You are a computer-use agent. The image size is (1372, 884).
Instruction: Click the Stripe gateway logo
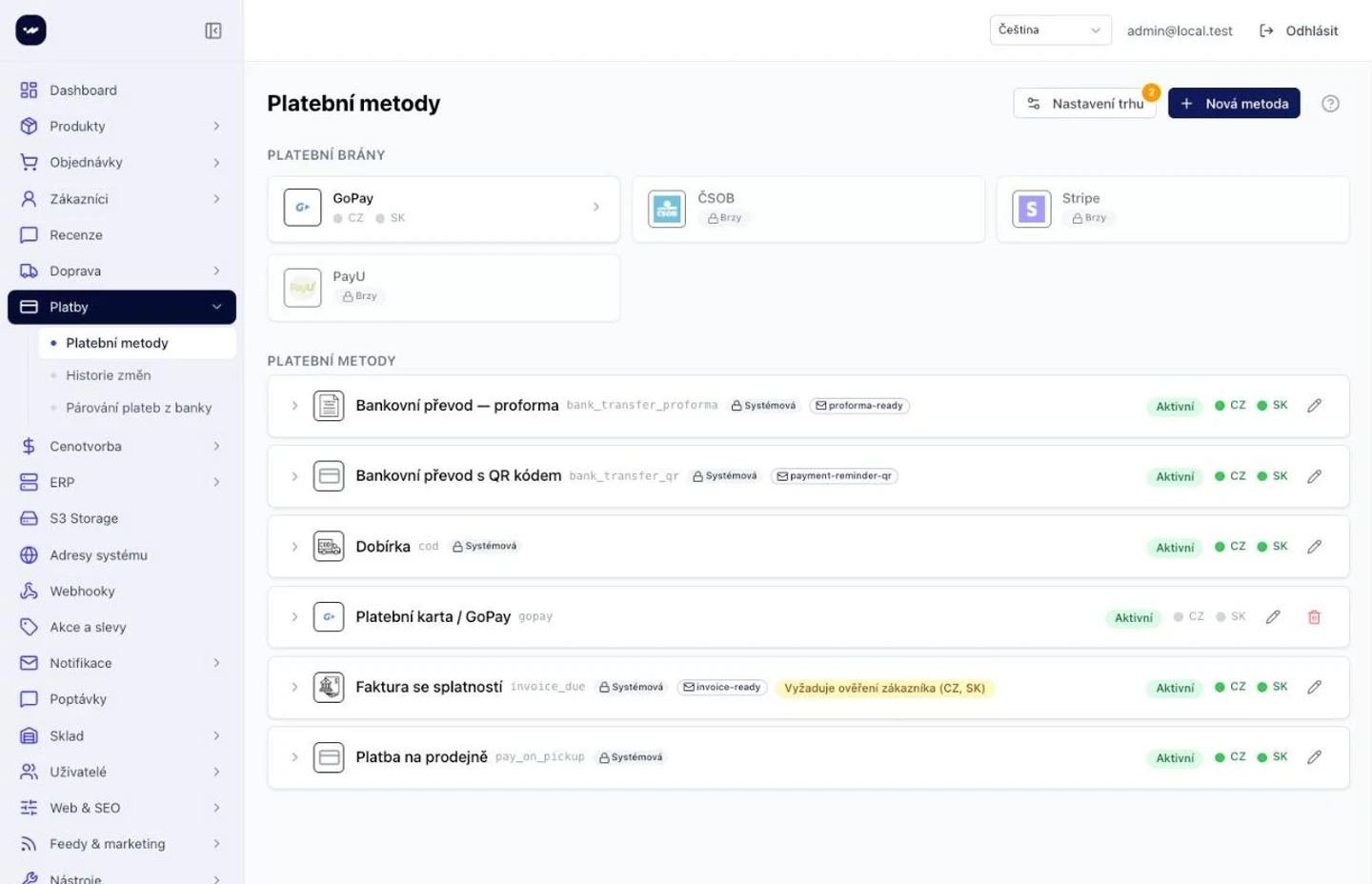[x=1031, y=208]
